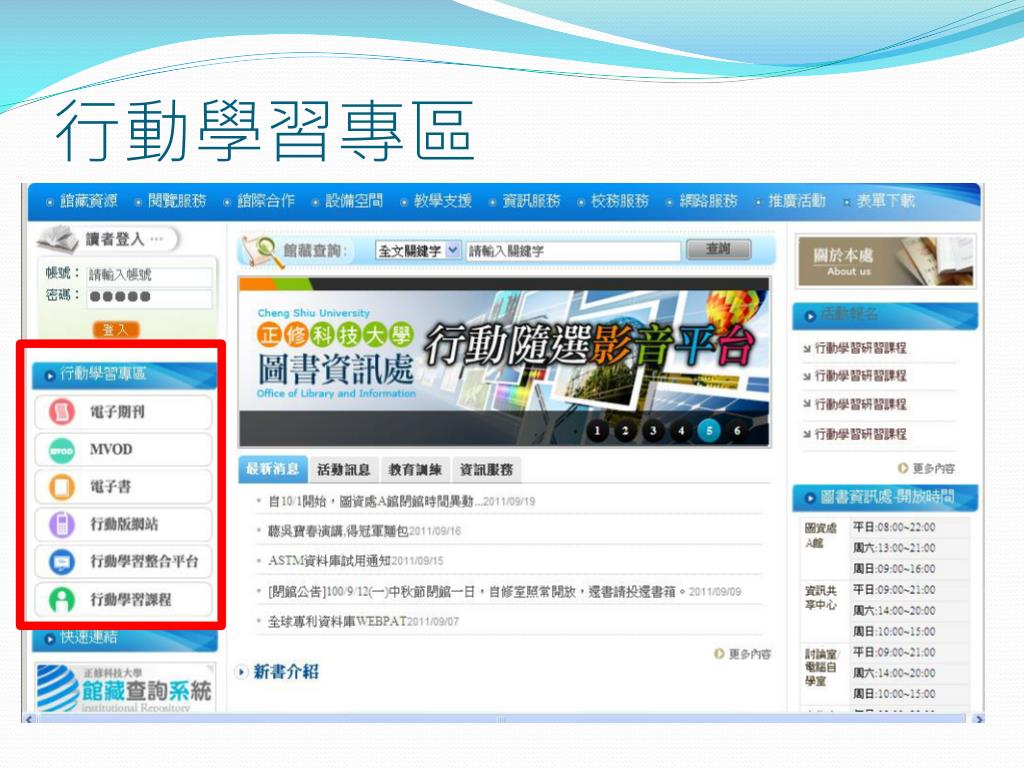Click the 密碼 password field
Screen dimensions: 1024x768
point(150,297)
